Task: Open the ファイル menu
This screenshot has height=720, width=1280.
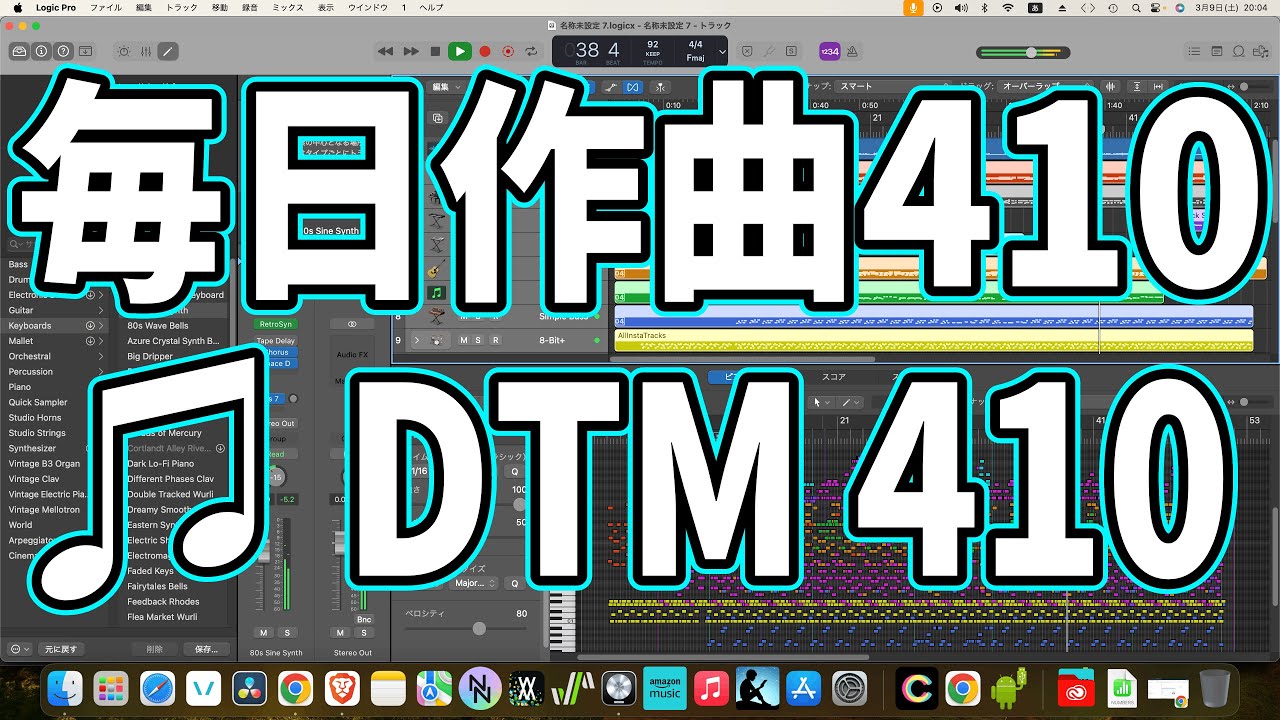Action: 106,7
